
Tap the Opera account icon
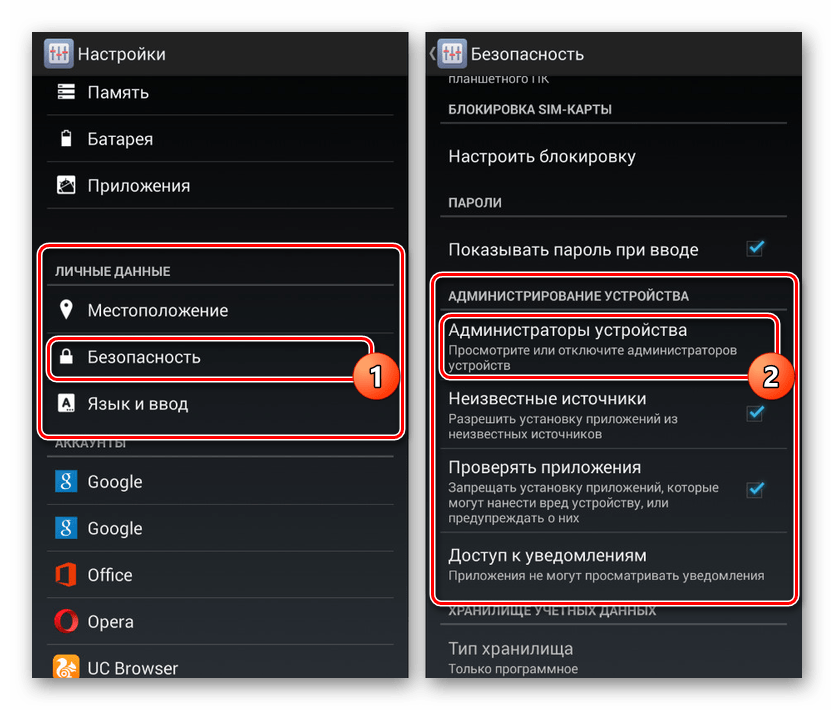click(66, 621)
